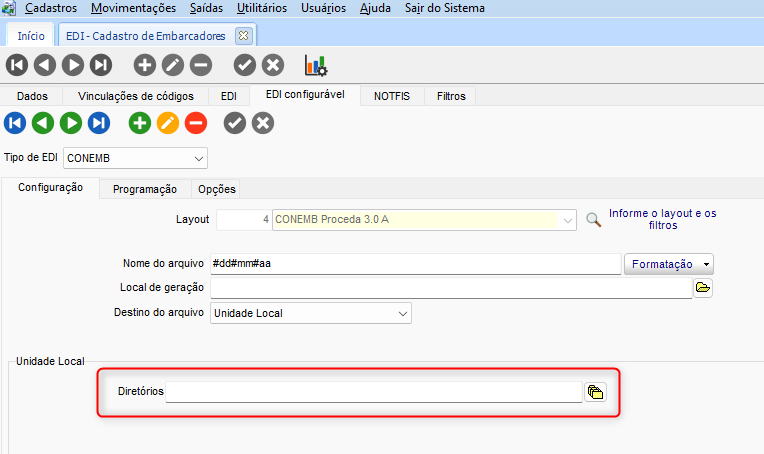Screen dimensions: 764x454
Task: Confirm with the top toolbar checkmark button
Action: pos(244,65)
